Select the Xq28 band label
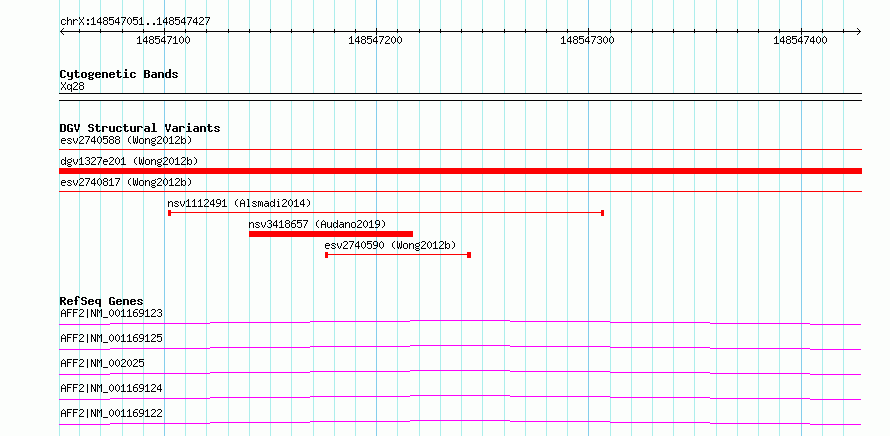This screenshot has height=436, width=890. click(72, 87)
